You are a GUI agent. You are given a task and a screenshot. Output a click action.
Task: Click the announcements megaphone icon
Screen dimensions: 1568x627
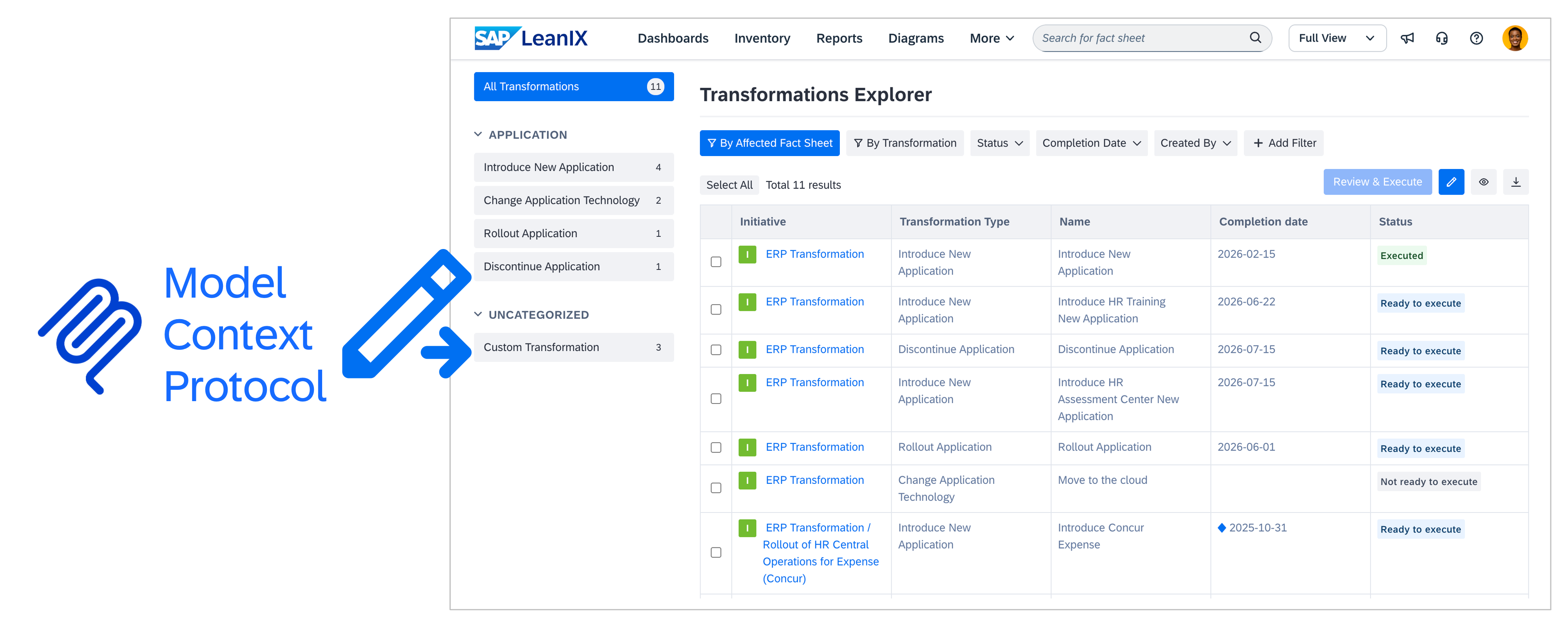click(x=1407, y=38)
